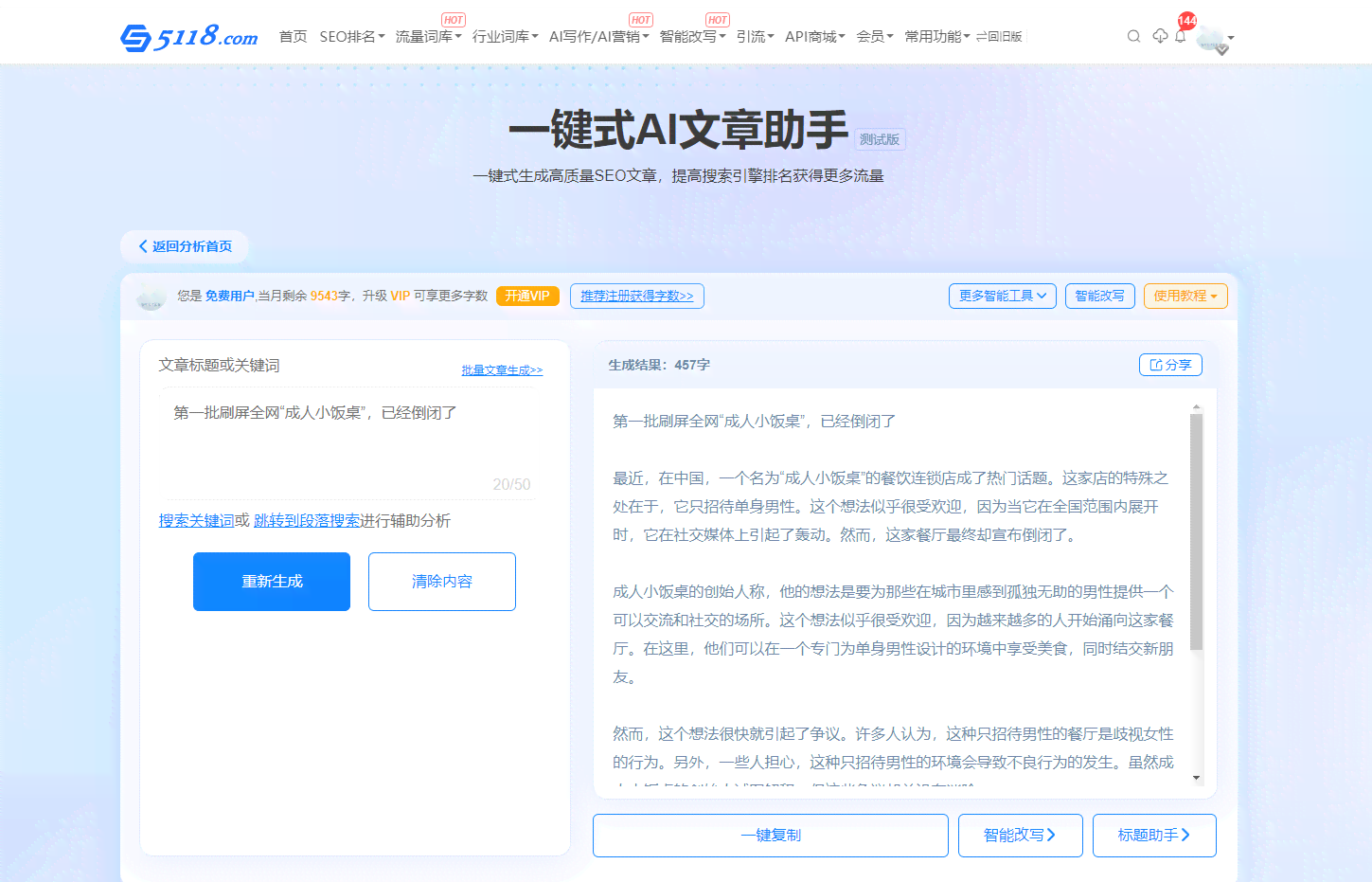
Task: Click the 一键复制 button
Action: (x=771, y=836)
